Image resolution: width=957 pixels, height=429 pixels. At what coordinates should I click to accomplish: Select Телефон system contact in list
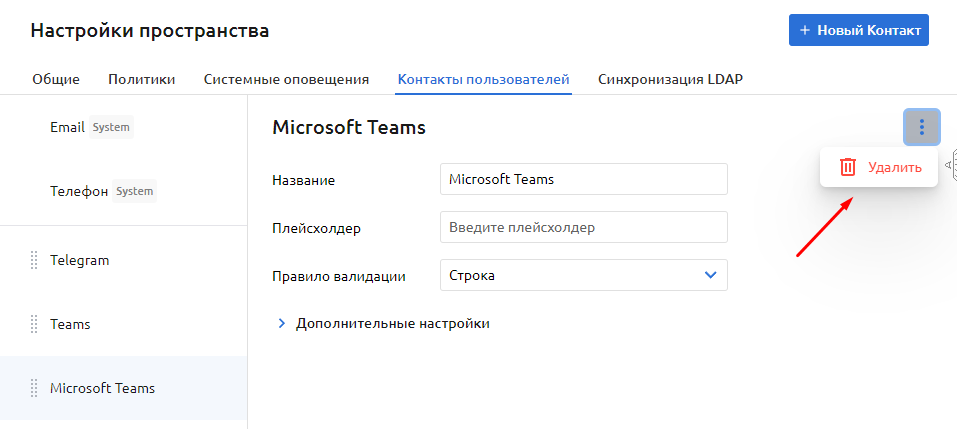coord(79,192)
